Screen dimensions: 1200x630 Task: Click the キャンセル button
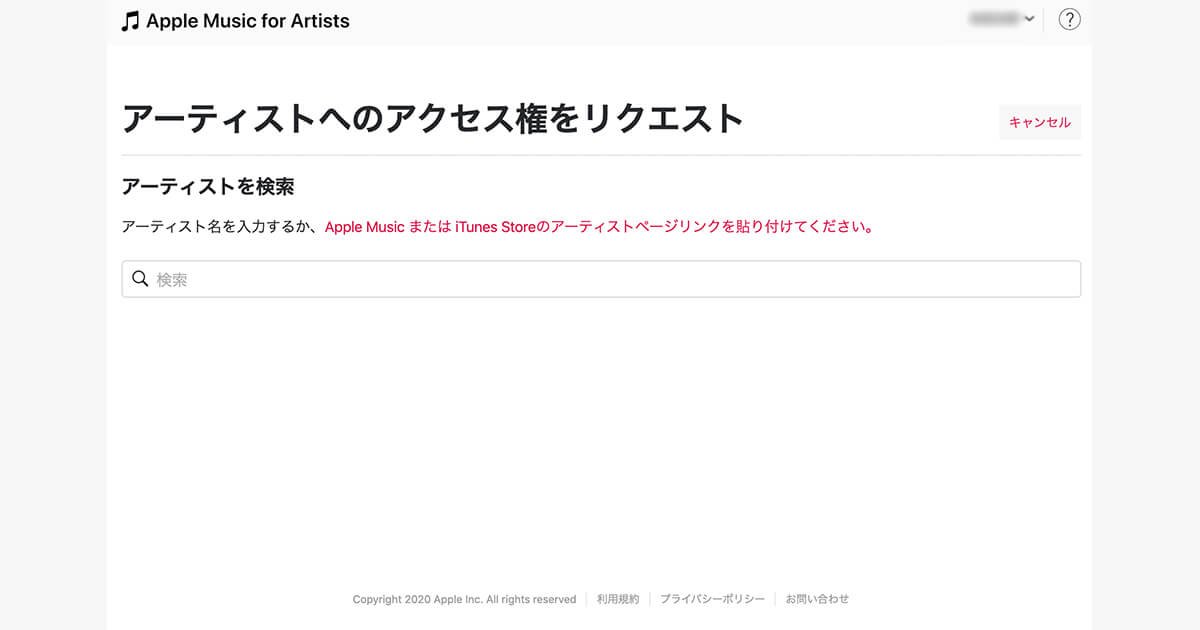(1040, 122)
